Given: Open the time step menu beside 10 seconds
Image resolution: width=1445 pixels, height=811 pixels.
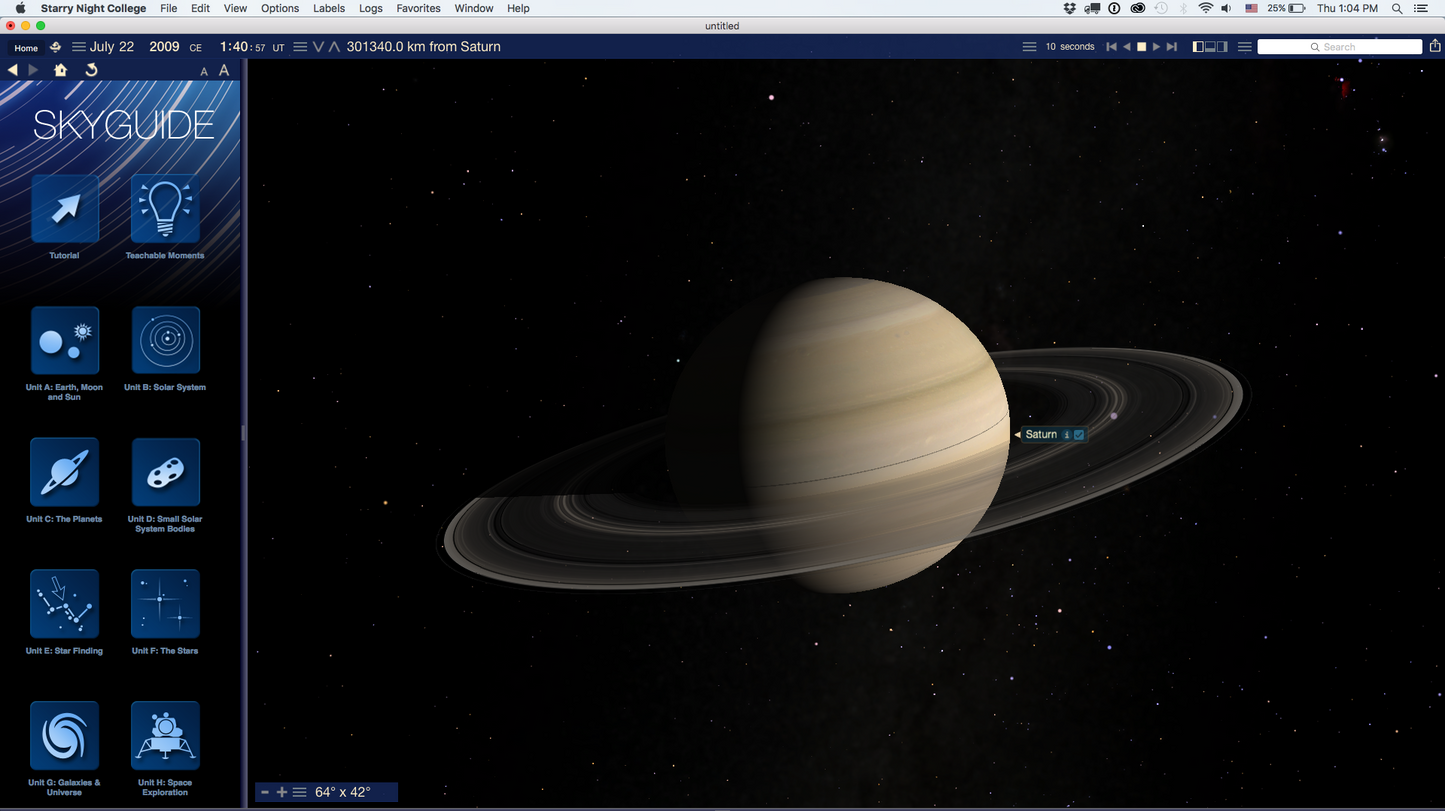Looking at the screenshot, I should pos(1029,47).
